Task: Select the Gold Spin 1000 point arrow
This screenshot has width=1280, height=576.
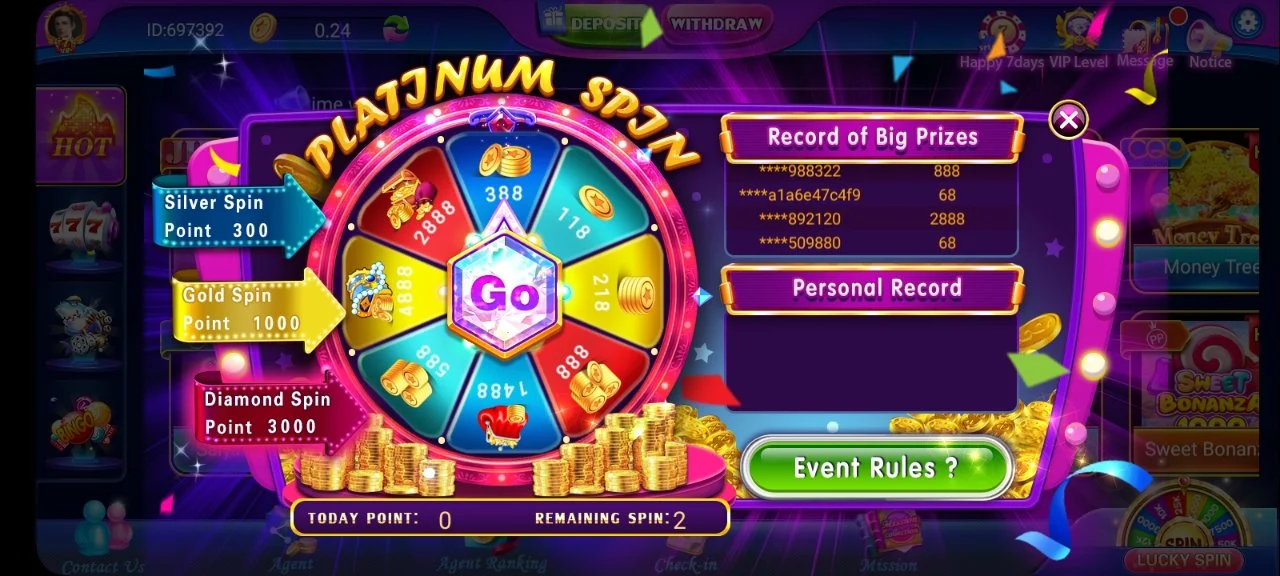Action: (258, 308)
